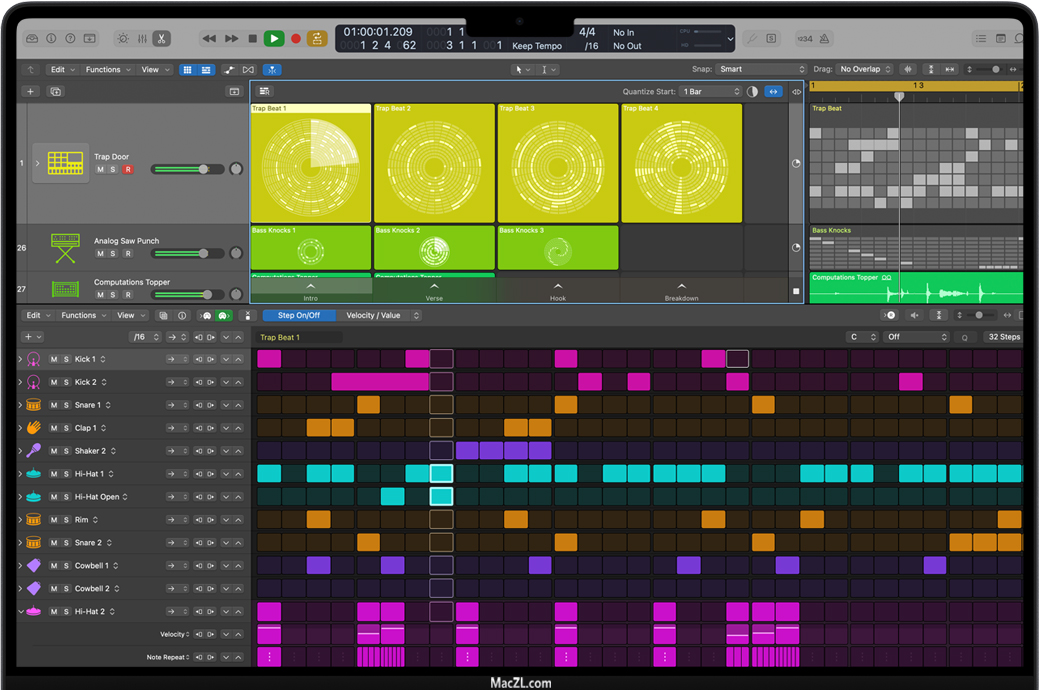Click the Kick 1 drum icon

pyautogui.click(x=33, y=359)
